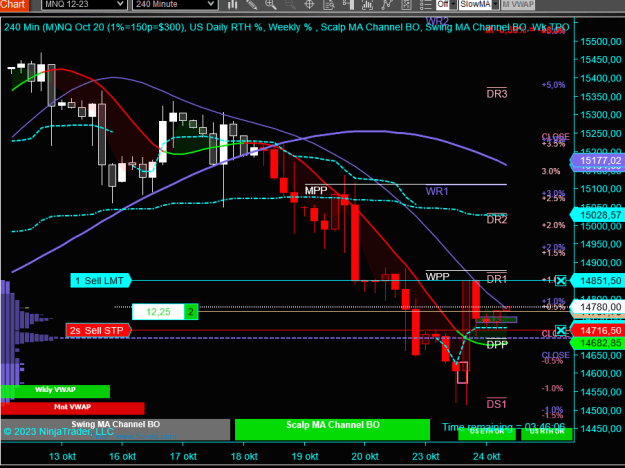Toggle the Mnt VWAP button
625x468 pixels.
pyautogui.click(x=73, y=408)
